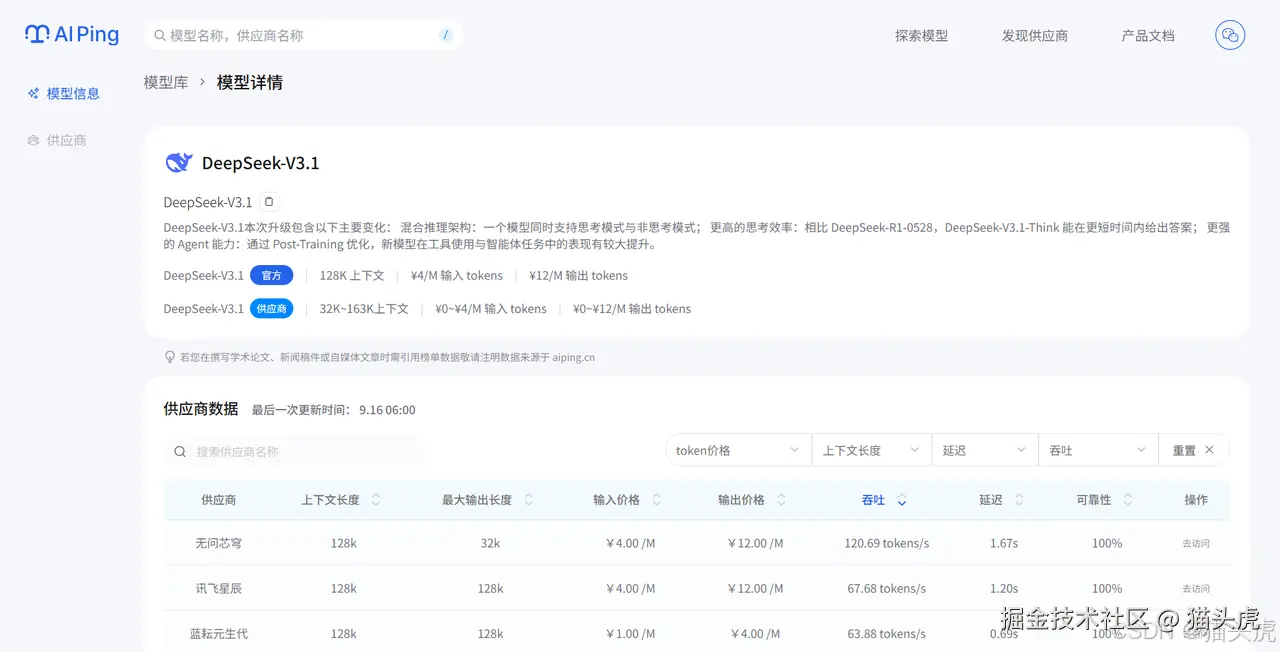The height and width of the screenshot is (652, 1280).
Task: Open the 延迟 filter dropdown
Action: (x=984, y=450)
